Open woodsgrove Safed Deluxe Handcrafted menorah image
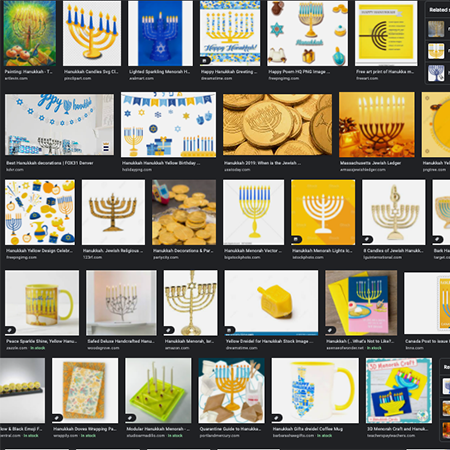Image resolution: width=450 pixels, height=450 pixels. [121, 303]
